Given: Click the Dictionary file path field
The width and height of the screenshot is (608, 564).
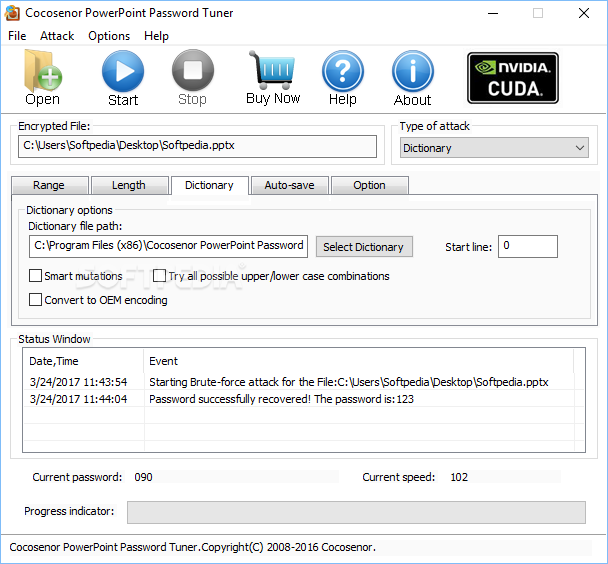Looking at the screenshot, I should tap(168, 246).
